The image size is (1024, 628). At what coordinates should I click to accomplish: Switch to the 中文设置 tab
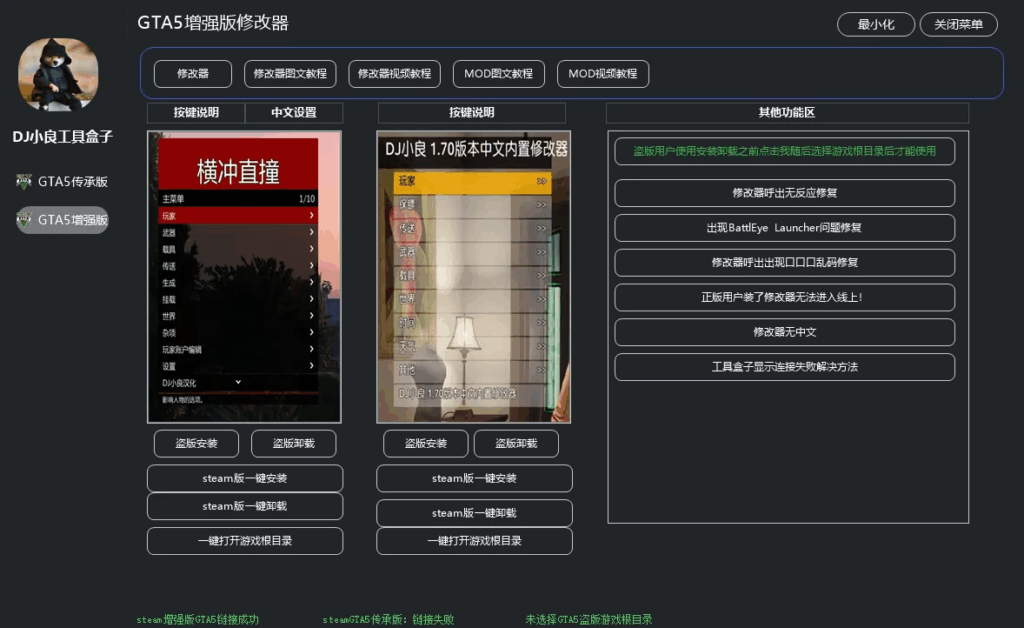[293, 112]
